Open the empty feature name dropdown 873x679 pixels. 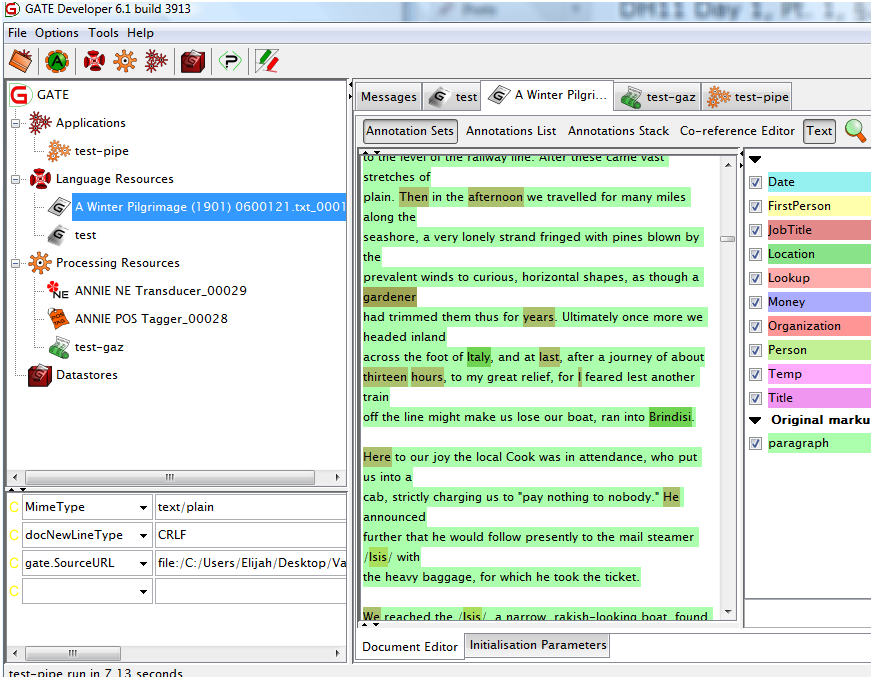pos(143,591)
